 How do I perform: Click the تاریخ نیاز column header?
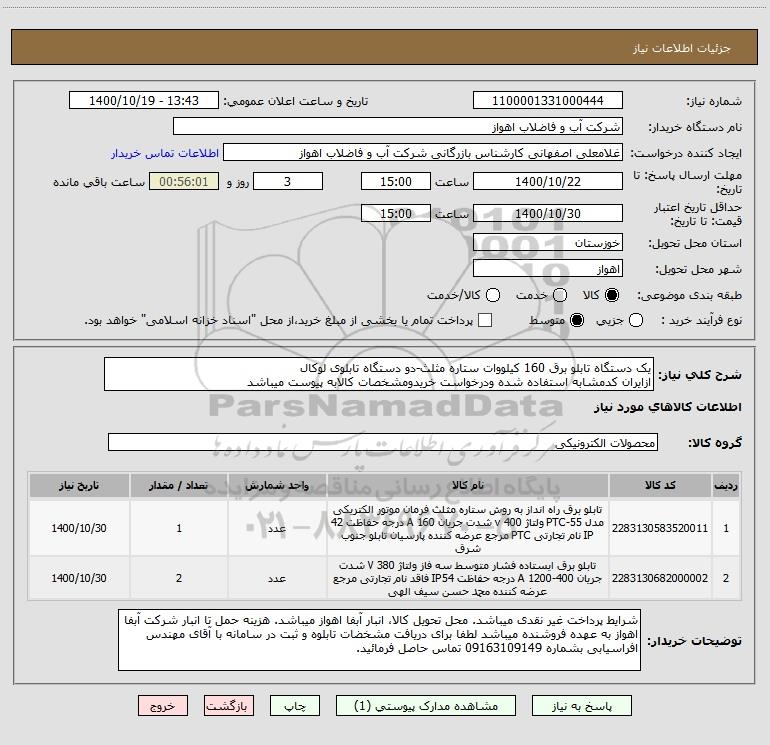[x=79, y=485]
